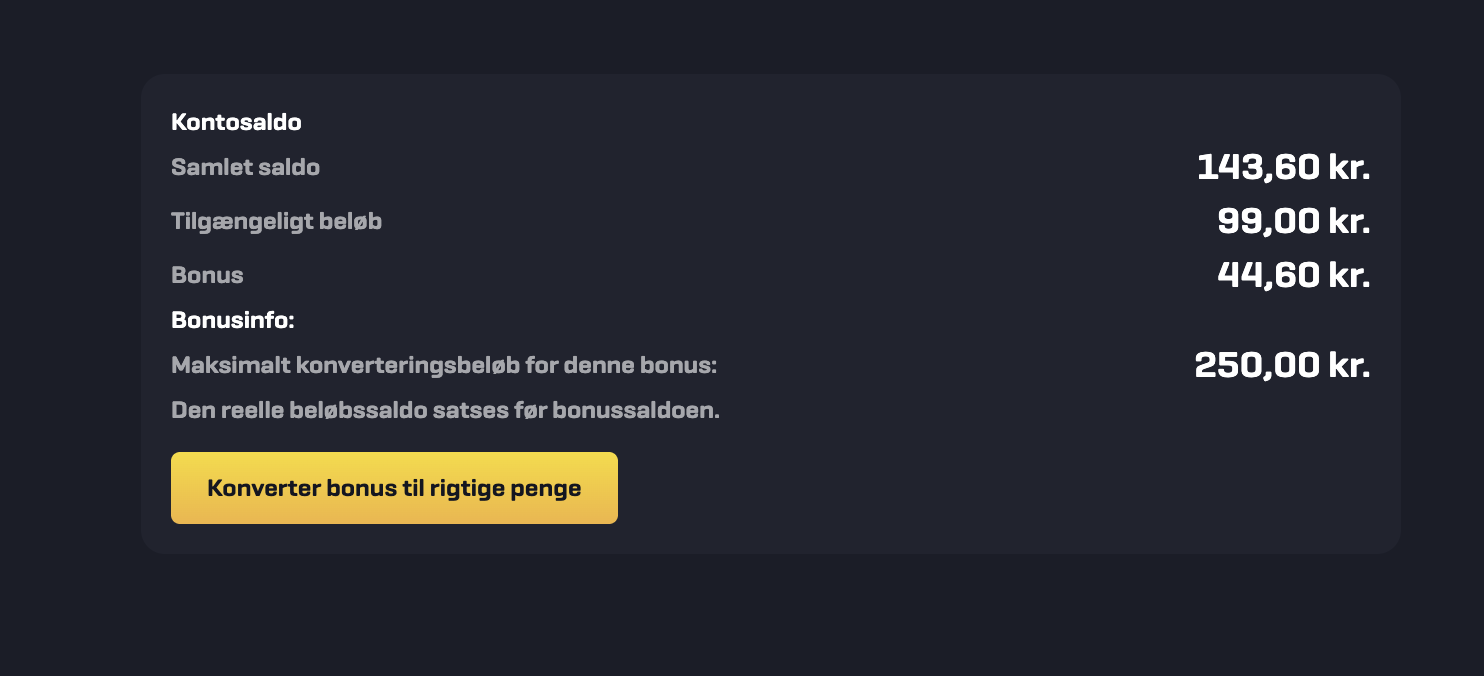The image size is (1484, 676).
Task: Click the Samlet saldo label
Action: coord(245,167)
